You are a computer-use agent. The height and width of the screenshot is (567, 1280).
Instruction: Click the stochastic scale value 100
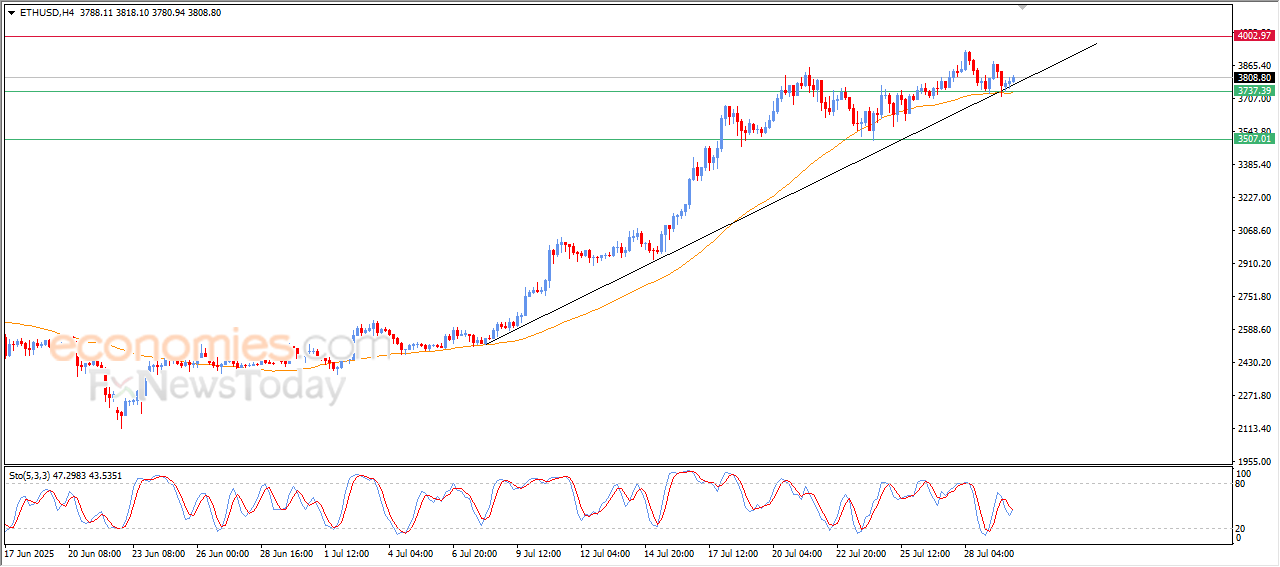coord(1243,473)
